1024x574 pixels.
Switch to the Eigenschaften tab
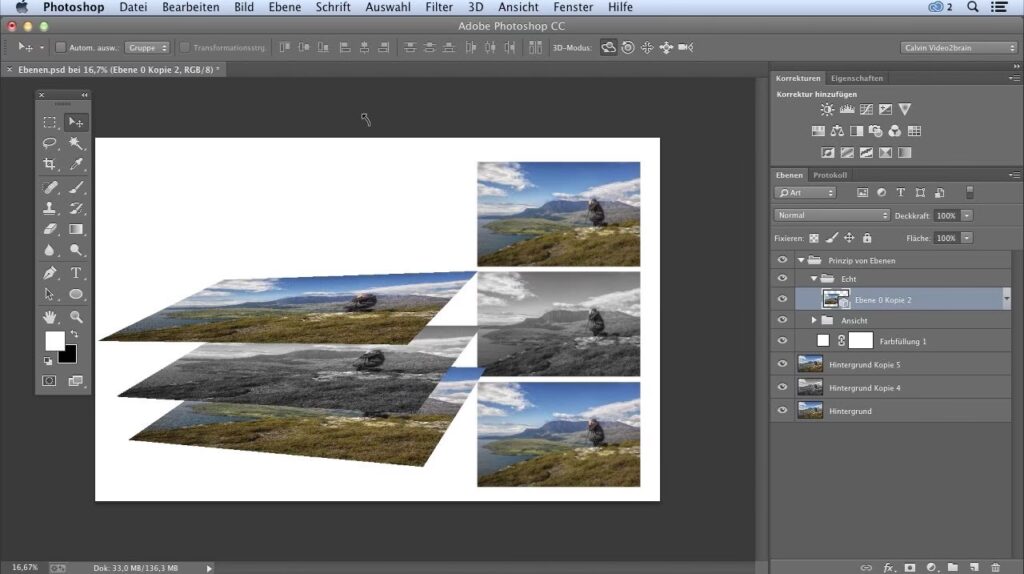click(856, 78)
